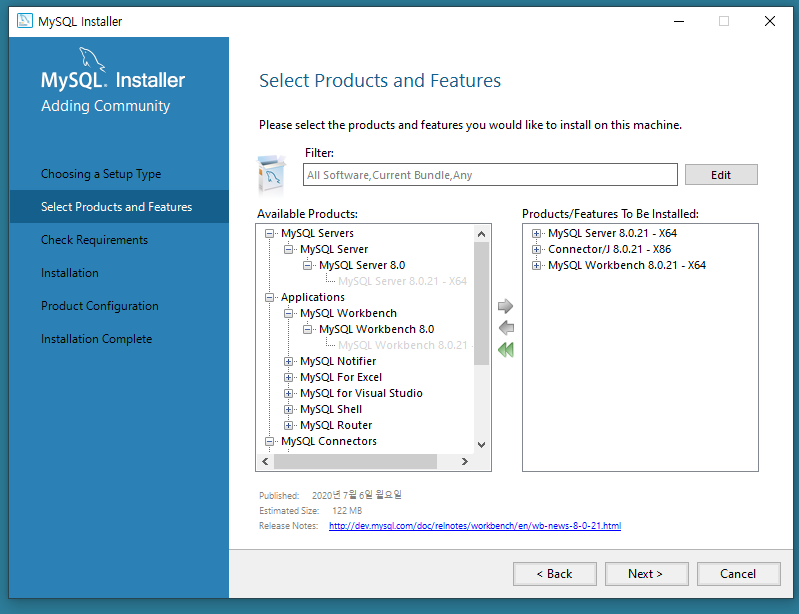Select Connector/J 8.0.21 - X86 in install list

(609, 249)
